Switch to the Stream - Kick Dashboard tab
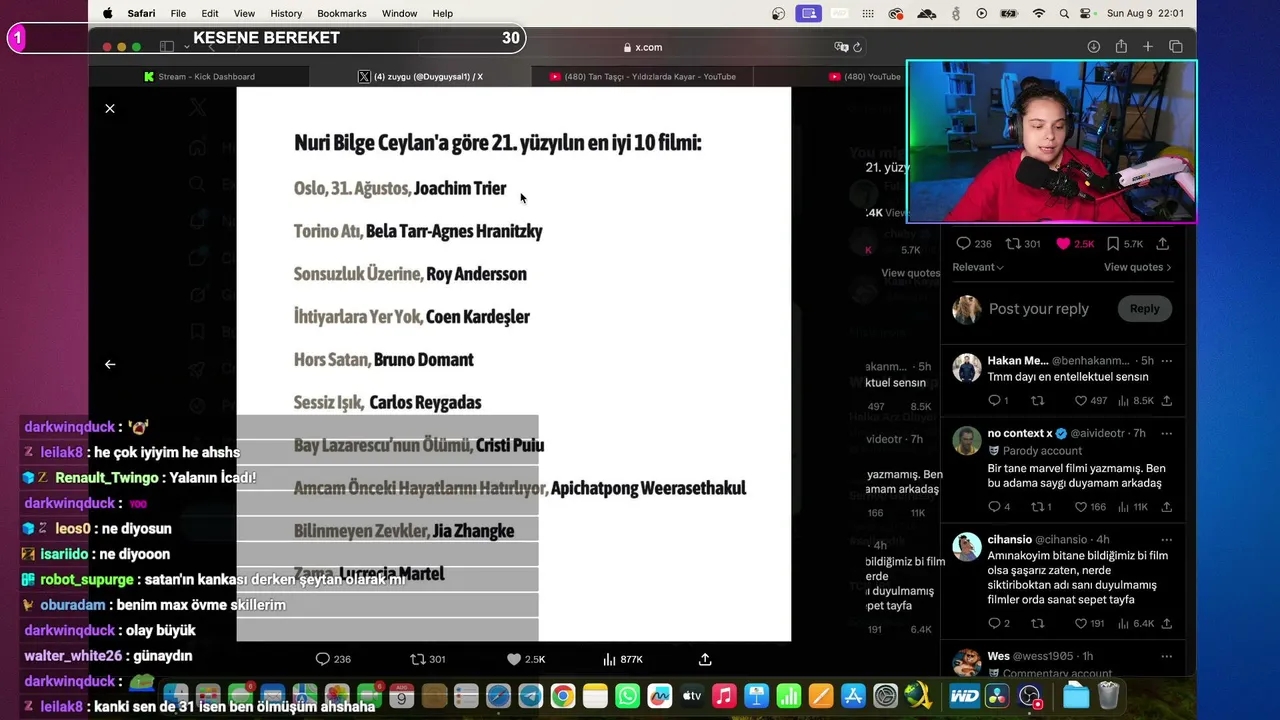This screenshot has width=1280, height=720. (199, 76)
